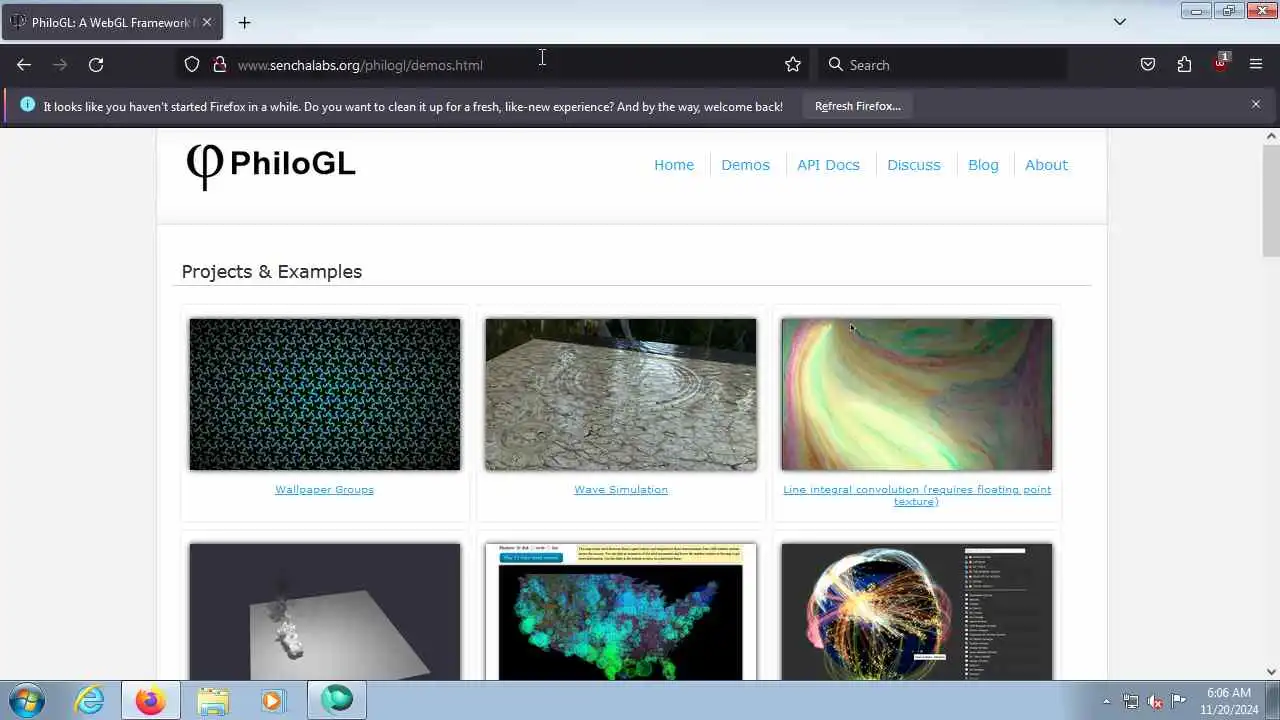Open the uBlock Origin extension icon
This screenshot has height=720, width=1280.
coord(1220,63)
